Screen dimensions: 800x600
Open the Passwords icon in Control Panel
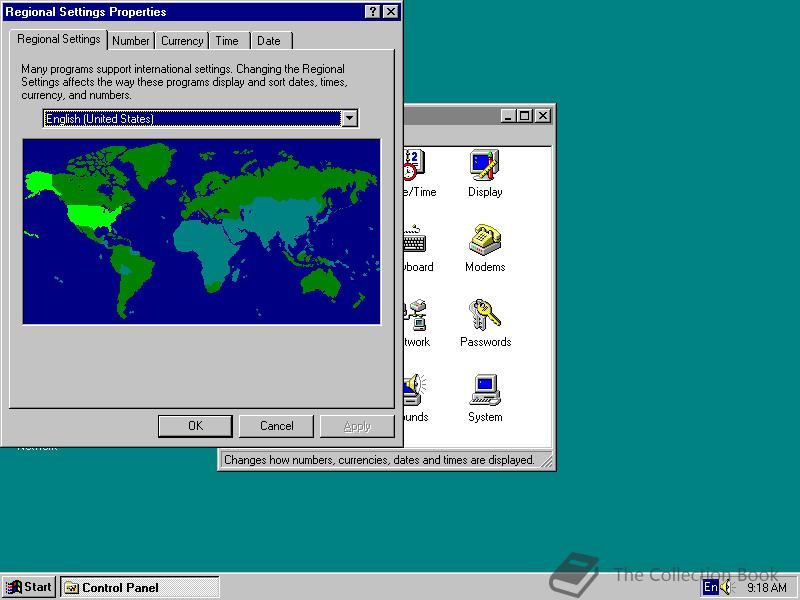(x=485, y=323)
